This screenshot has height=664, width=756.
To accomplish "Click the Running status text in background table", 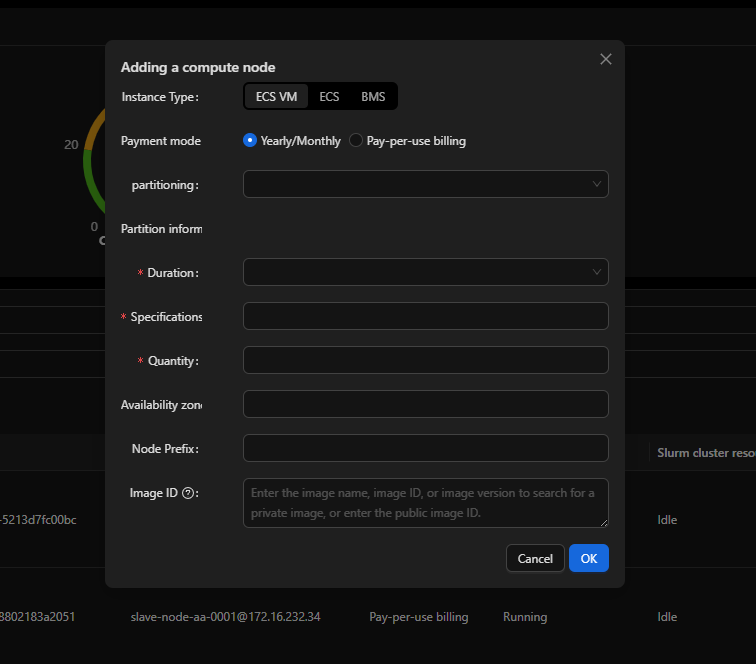I will [525, 617].
